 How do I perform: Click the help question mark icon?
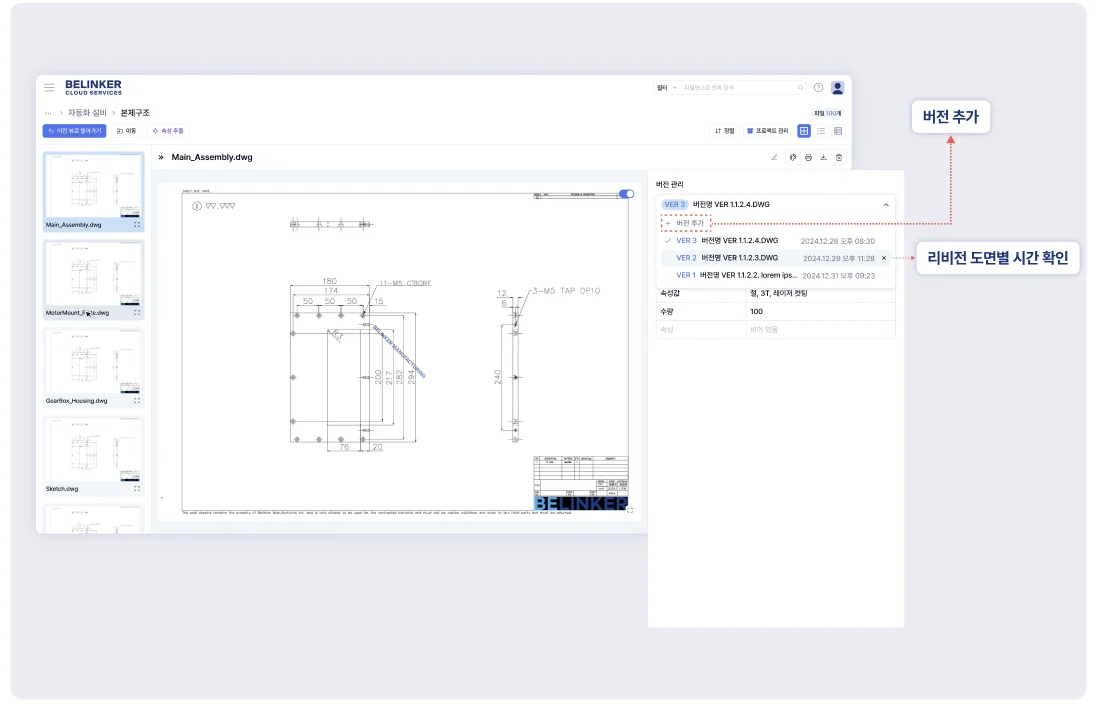point(818,88)
